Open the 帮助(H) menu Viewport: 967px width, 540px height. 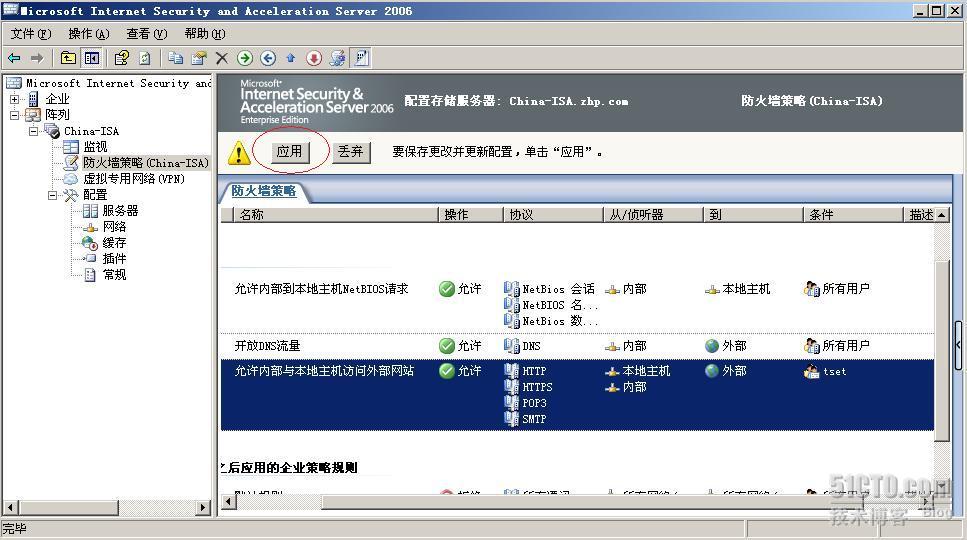[205, 34]
